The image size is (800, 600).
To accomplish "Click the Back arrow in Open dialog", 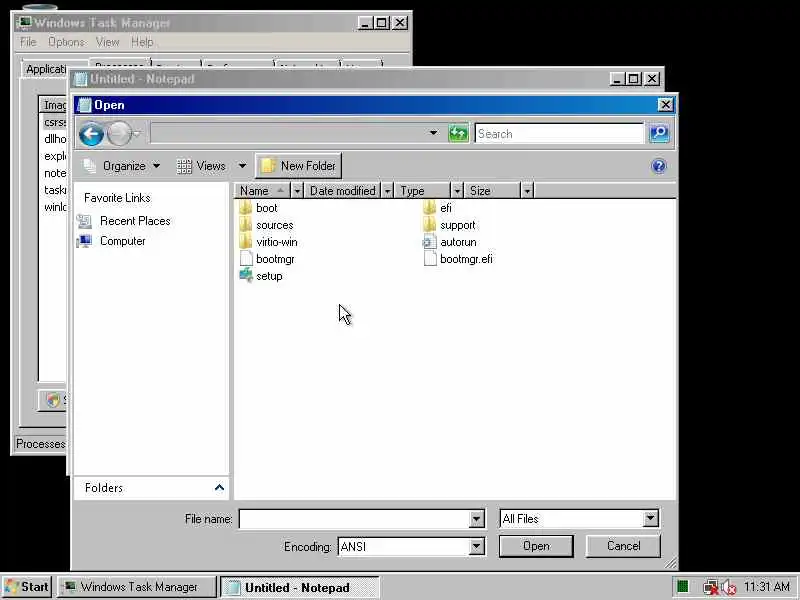I will point(91,134).
